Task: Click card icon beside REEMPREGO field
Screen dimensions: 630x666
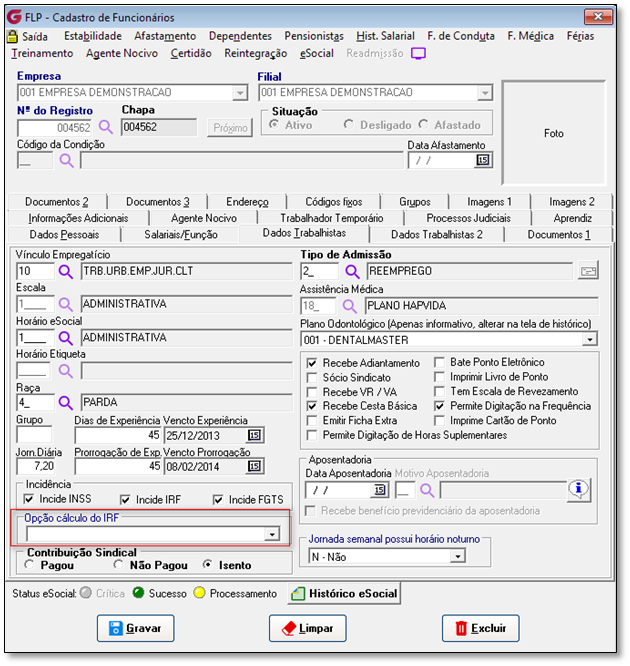Action: click(x=588, y=271)
